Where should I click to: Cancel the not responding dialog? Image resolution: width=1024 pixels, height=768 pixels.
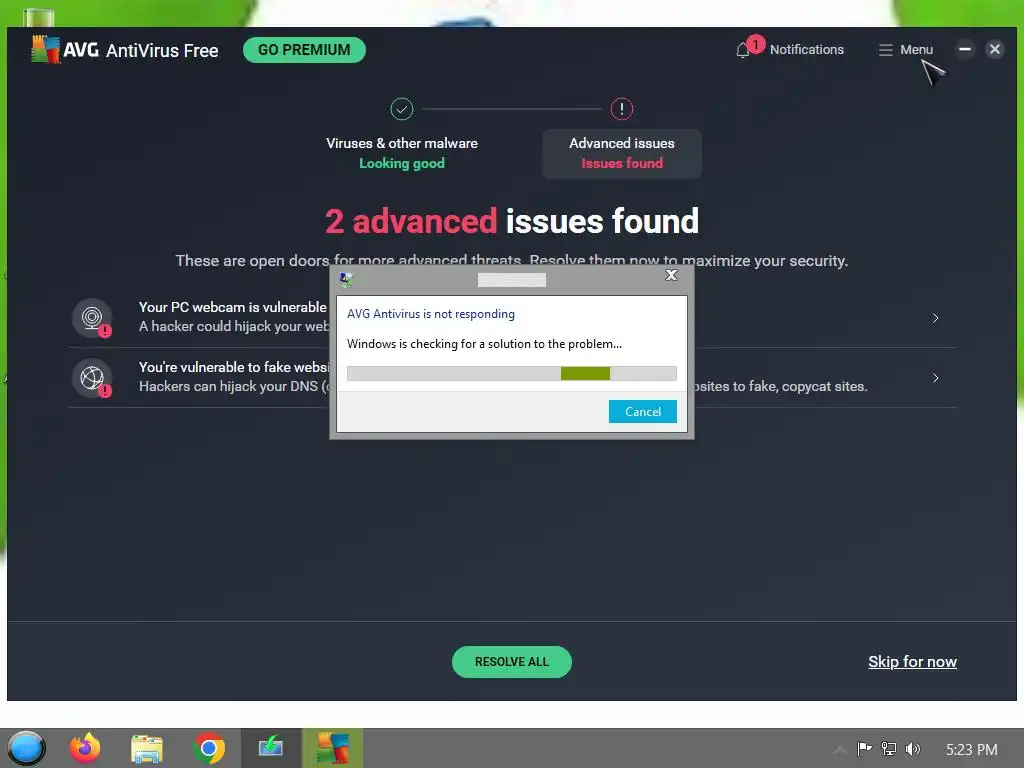643,411
